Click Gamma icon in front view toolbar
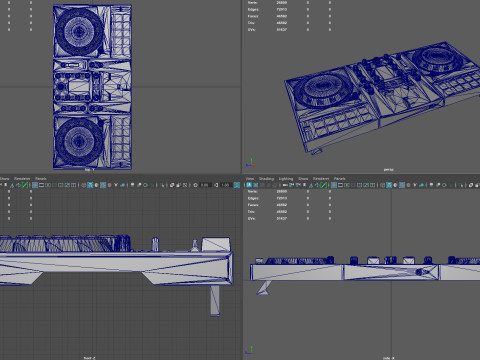The width and height of the screenshot is (480, 360). (x=216, y=185)
